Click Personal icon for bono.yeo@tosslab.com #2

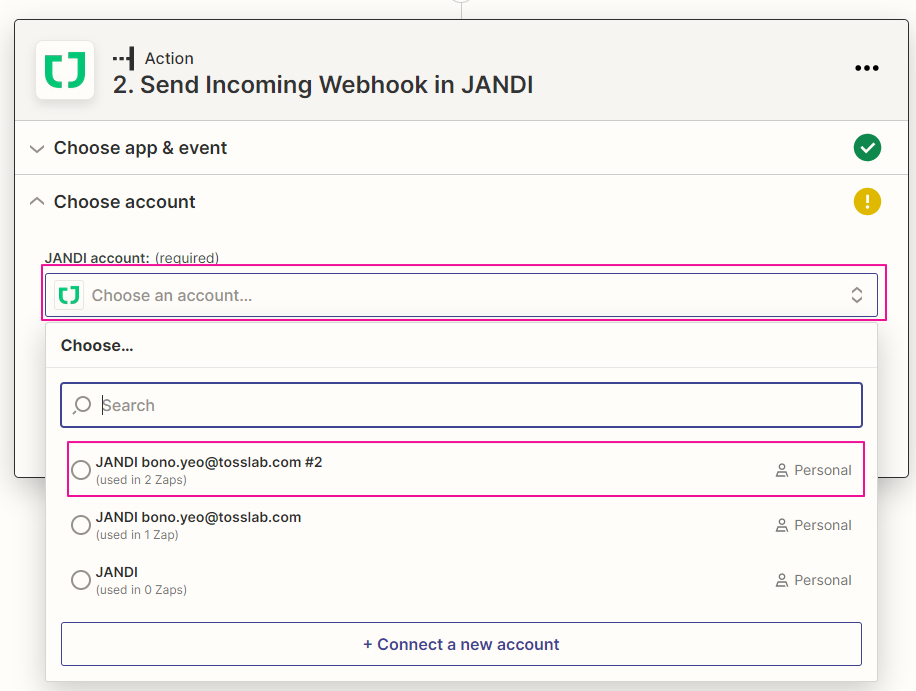coord(782,470)
